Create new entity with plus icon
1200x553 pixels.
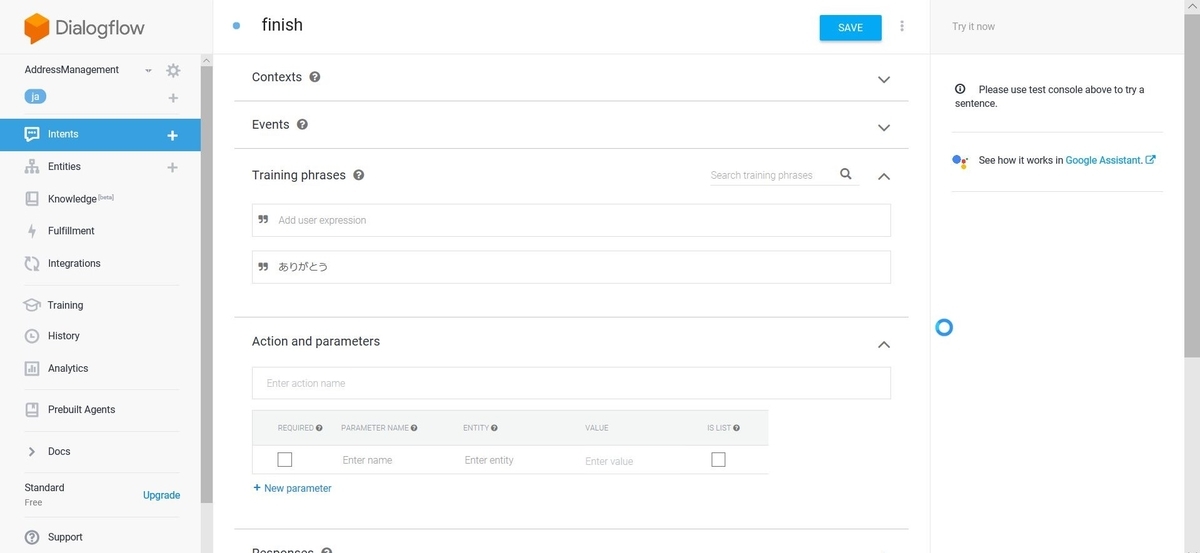coord(172,167)
